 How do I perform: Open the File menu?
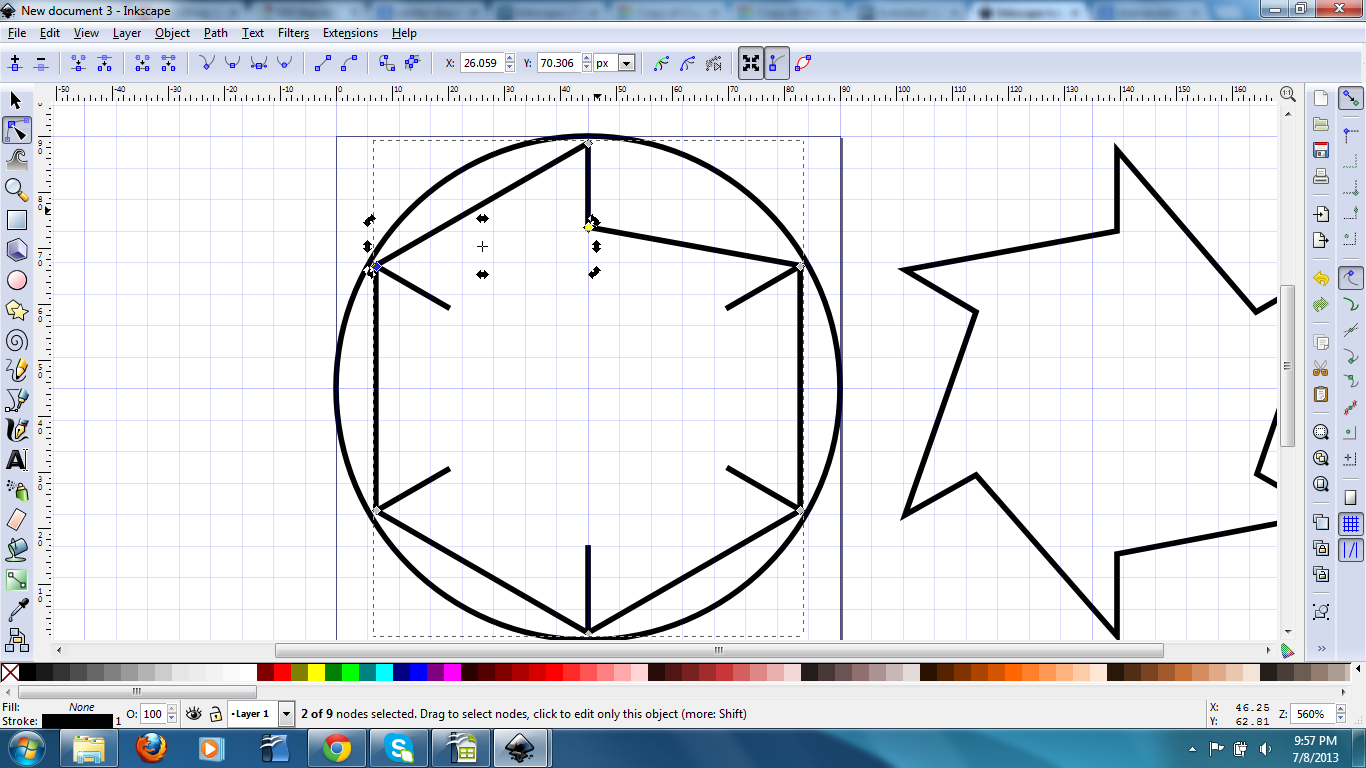tap(16, 33)
